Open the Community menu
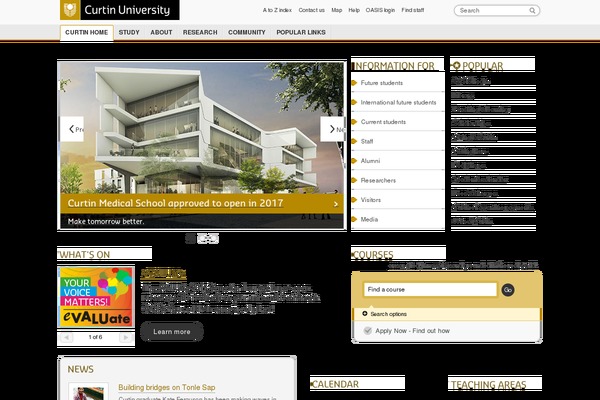 point(247,33)
